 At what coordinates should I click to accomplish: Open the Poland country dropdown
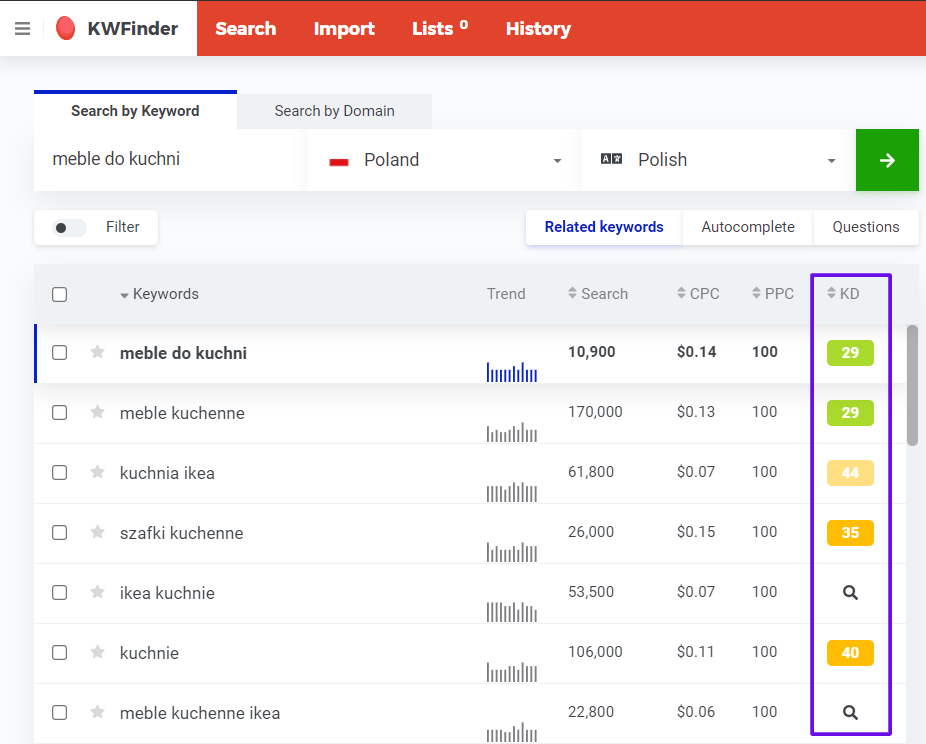[x=444, y=160]
